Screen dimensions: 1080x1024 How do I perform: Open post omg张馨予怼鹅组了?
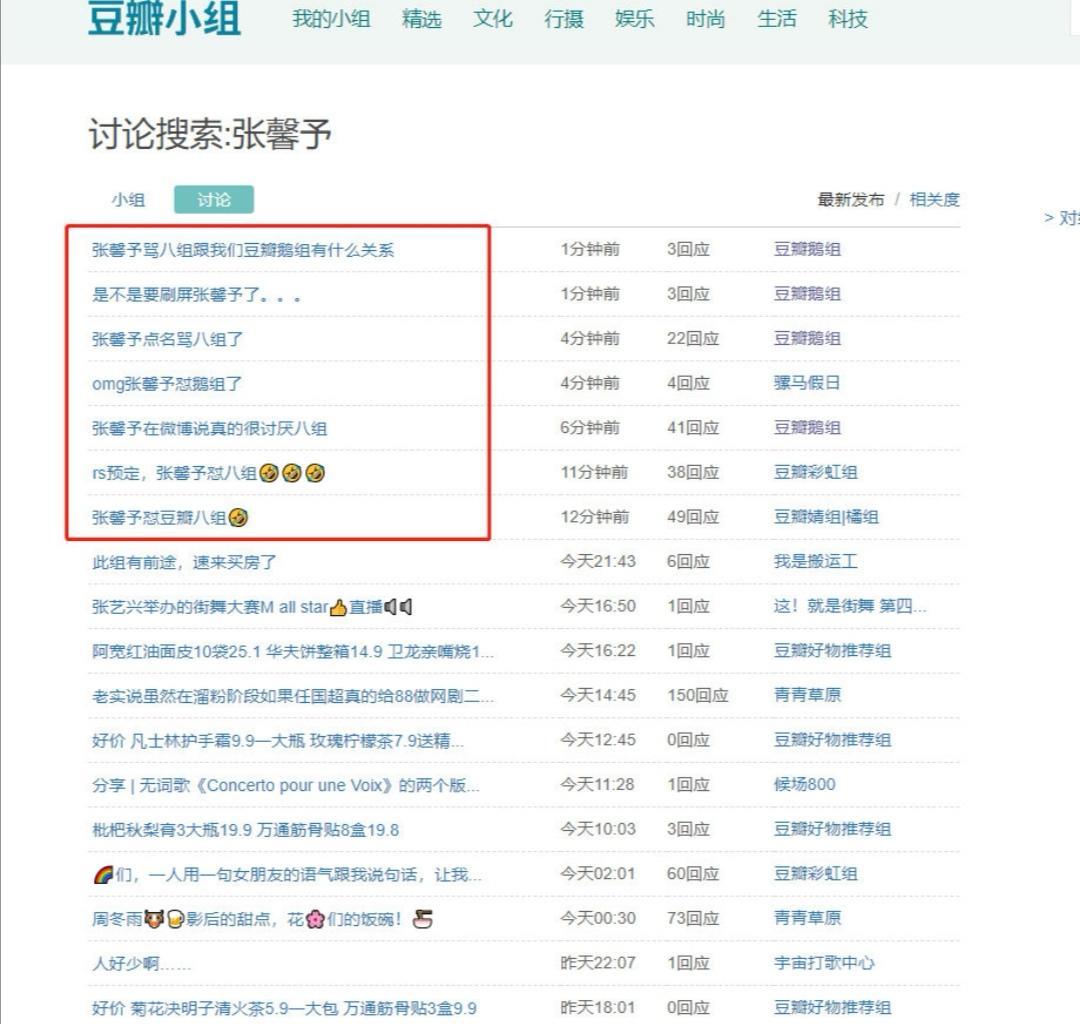tap(167, 384)
